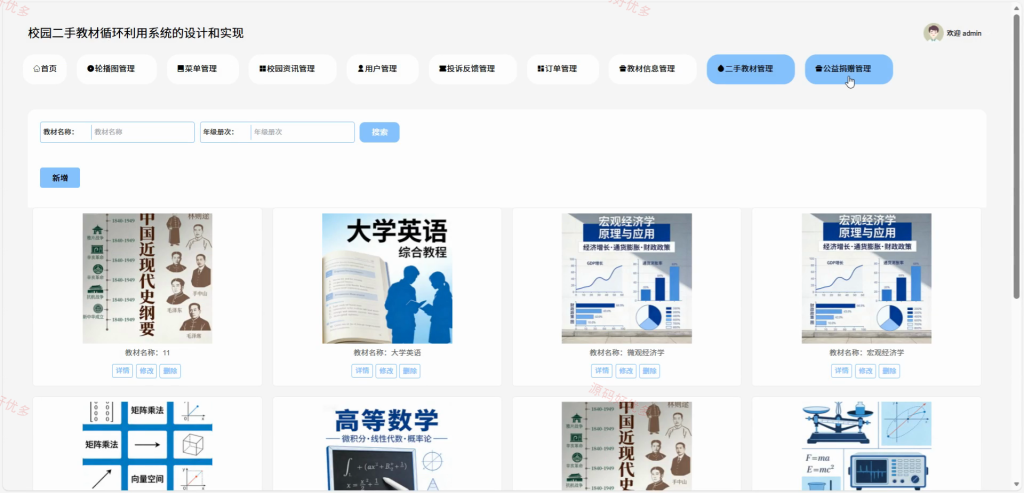
Task: Open 轮播图管理 in the navigation bar
Action: click(116, 69)
